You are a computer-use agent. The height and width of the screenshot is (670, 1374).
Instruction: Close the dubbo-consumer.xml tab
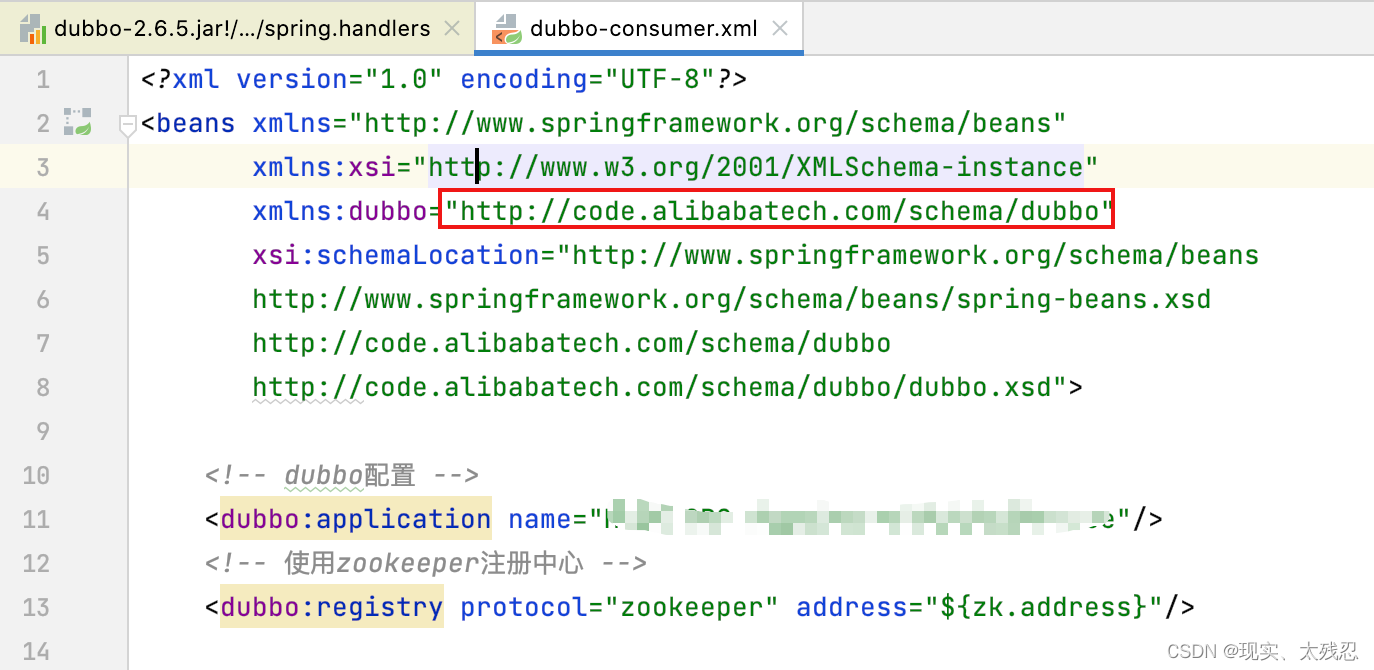point(781,29)
